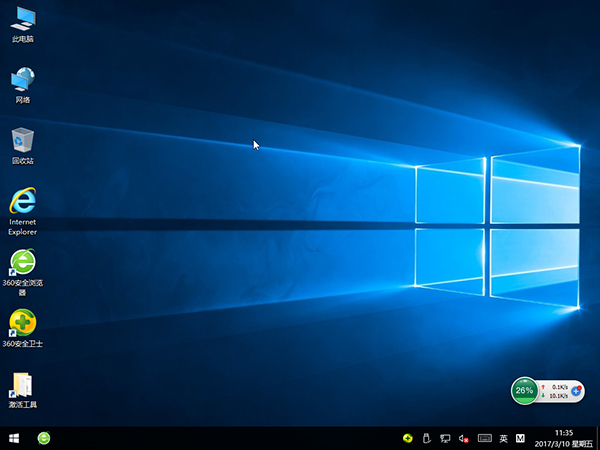Select the Internet Explorer desktop shortcut

(23, 212)
